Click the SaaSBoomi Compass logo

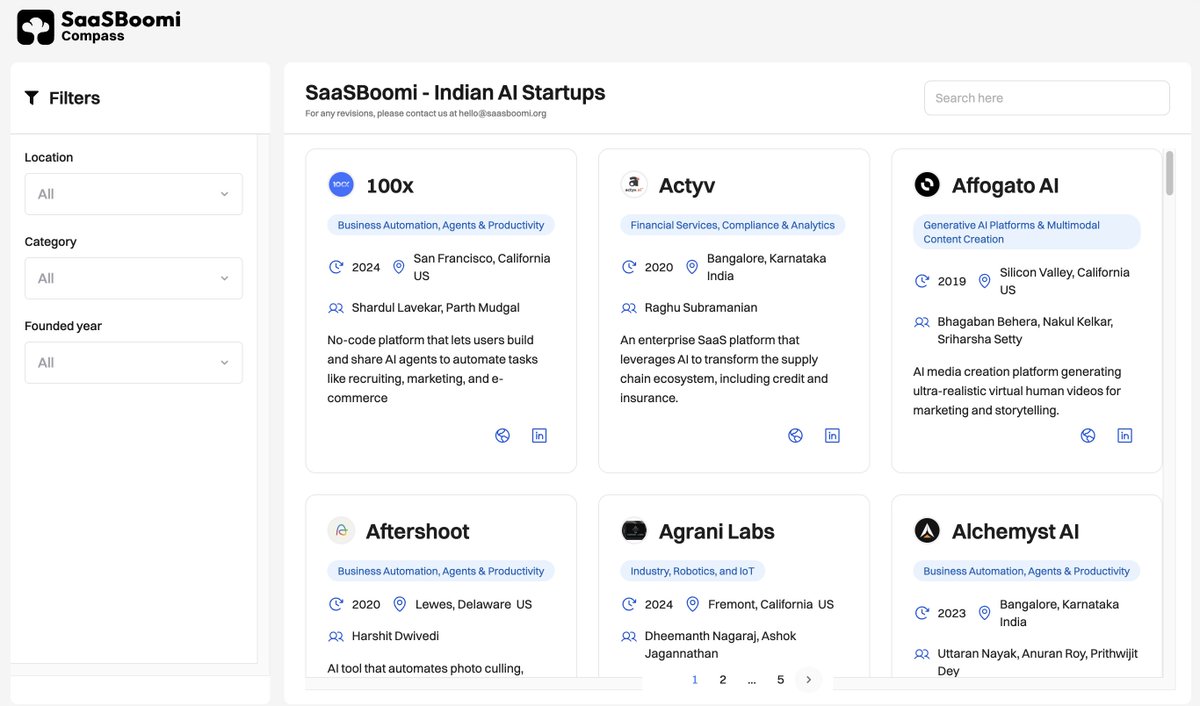99,27
